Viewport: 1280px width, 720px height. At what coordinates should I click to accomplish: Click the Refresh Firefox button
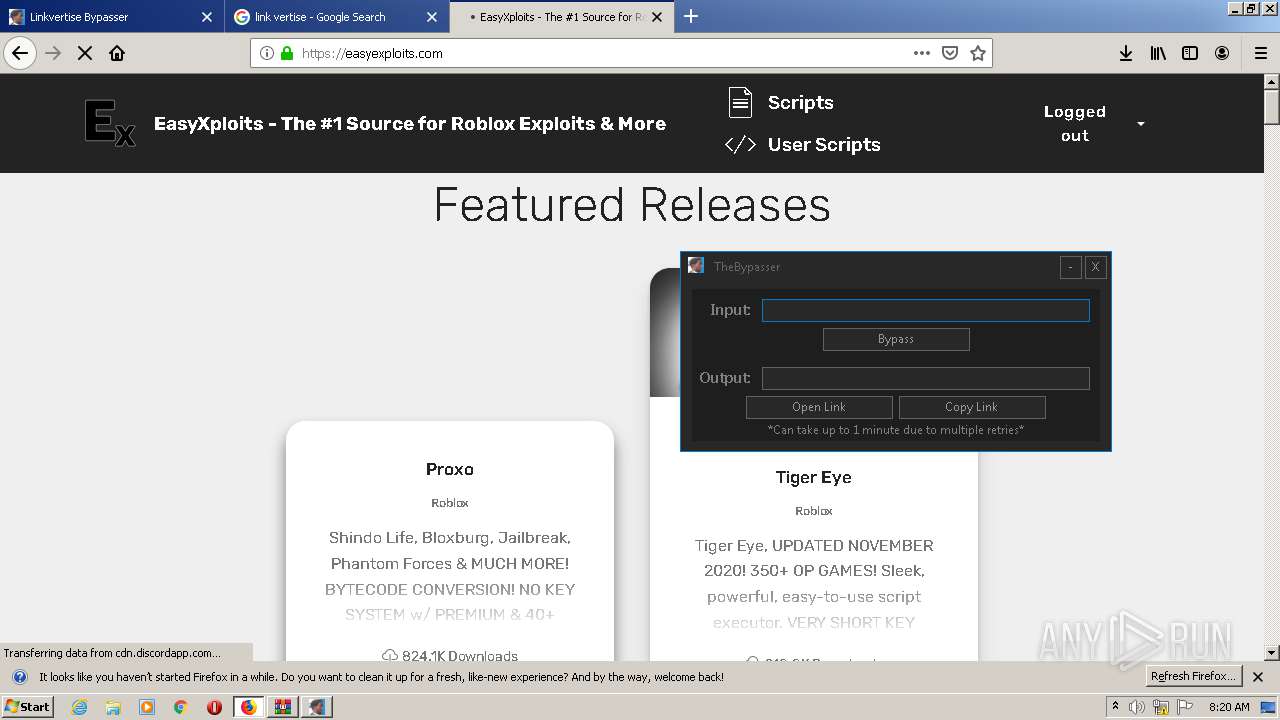[1194, 676]
